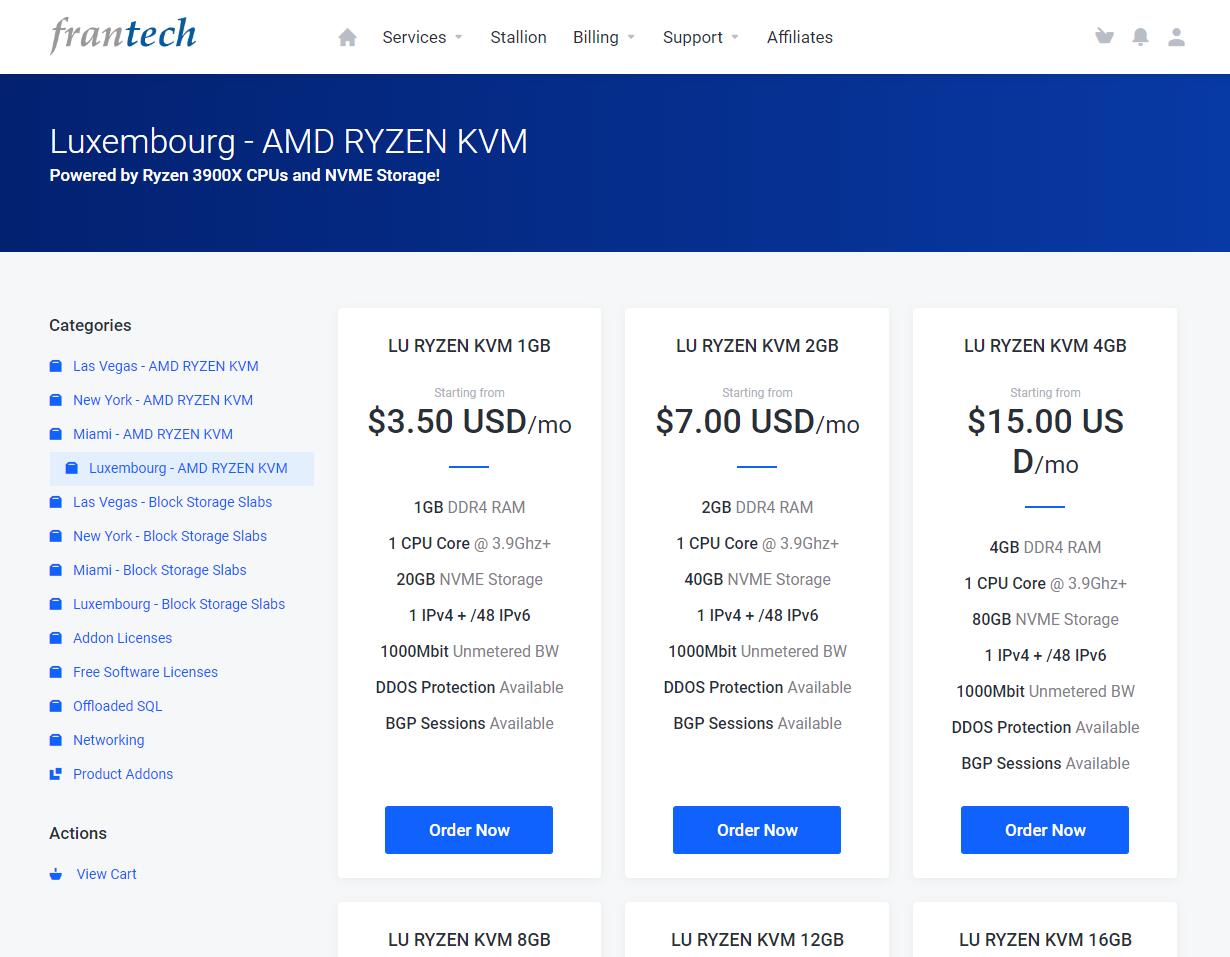Click the icon beside Luxembourg - AMD RYZEN KVM
Viewport: 1230px width, 957px height.
(x=72, y=468)
